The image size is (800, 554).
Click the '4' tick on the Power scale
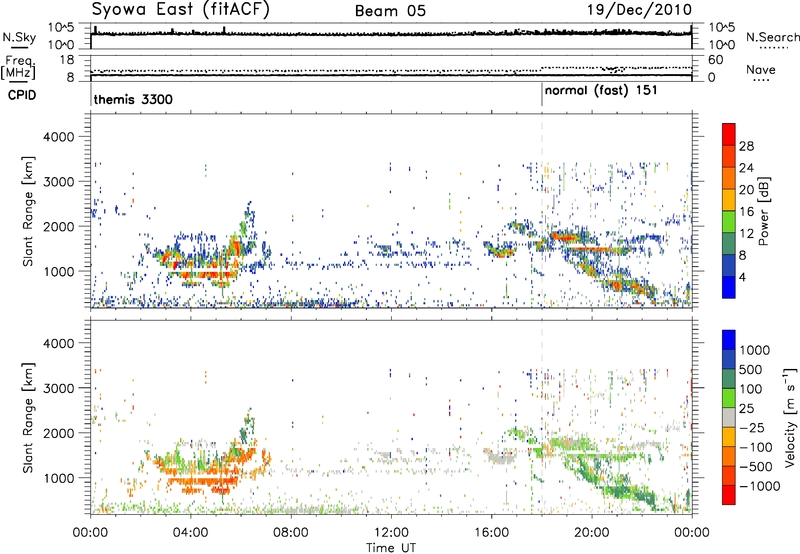coord(742,277)
